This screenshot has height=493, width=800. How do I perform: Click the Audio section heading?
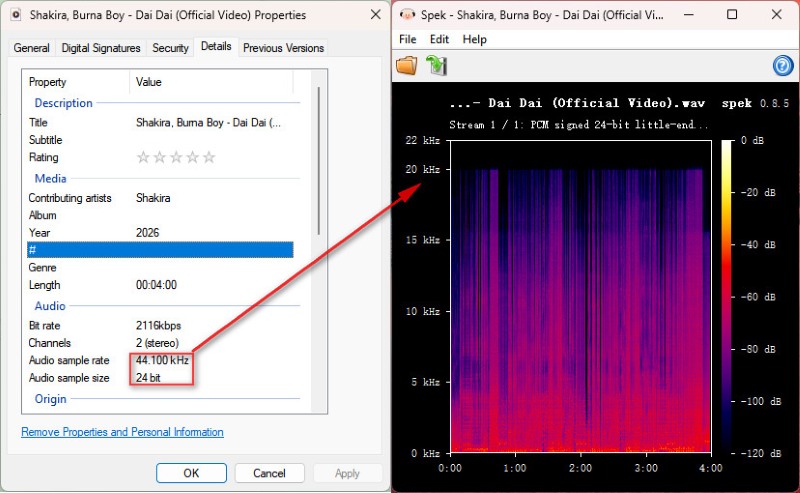50,306
